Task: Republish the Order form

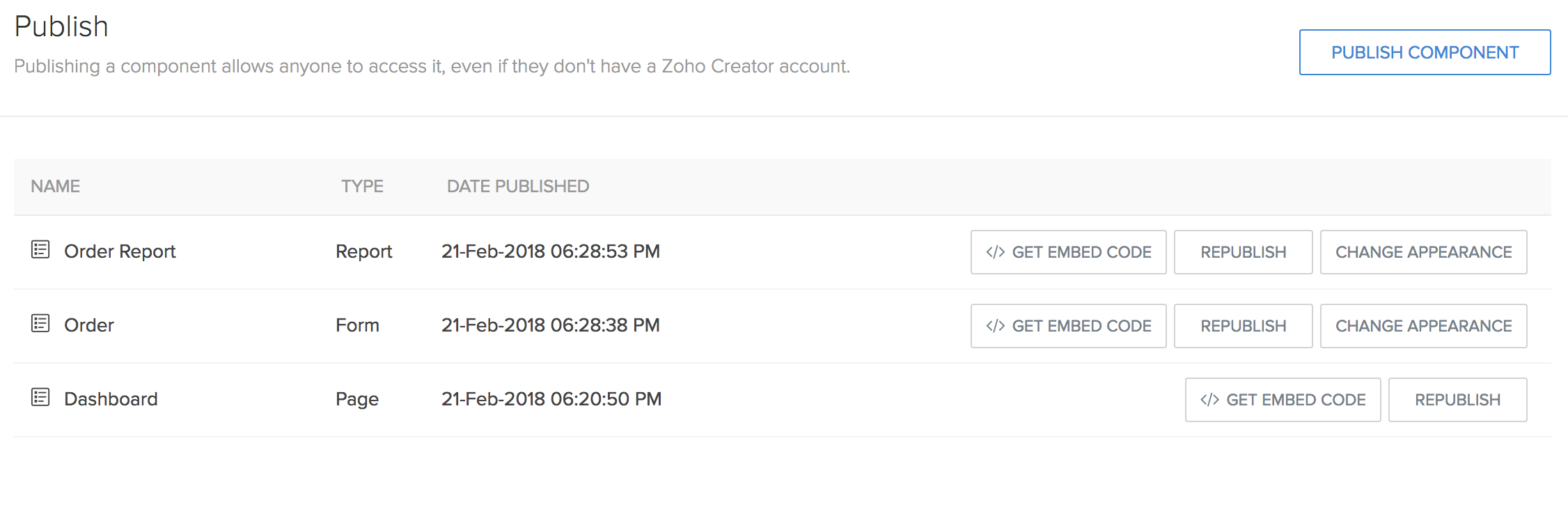Action: tap(1243, 326)
